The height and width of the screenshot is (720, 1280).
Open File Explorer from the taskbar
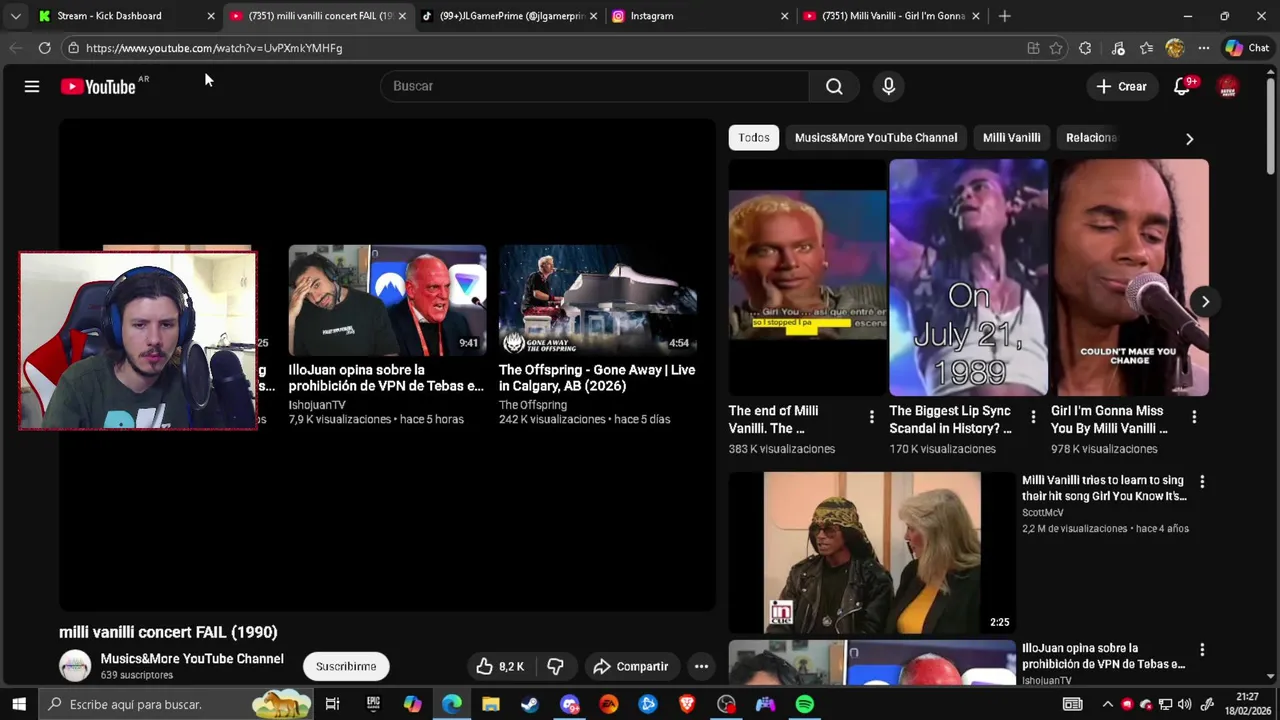coord(491,704)
